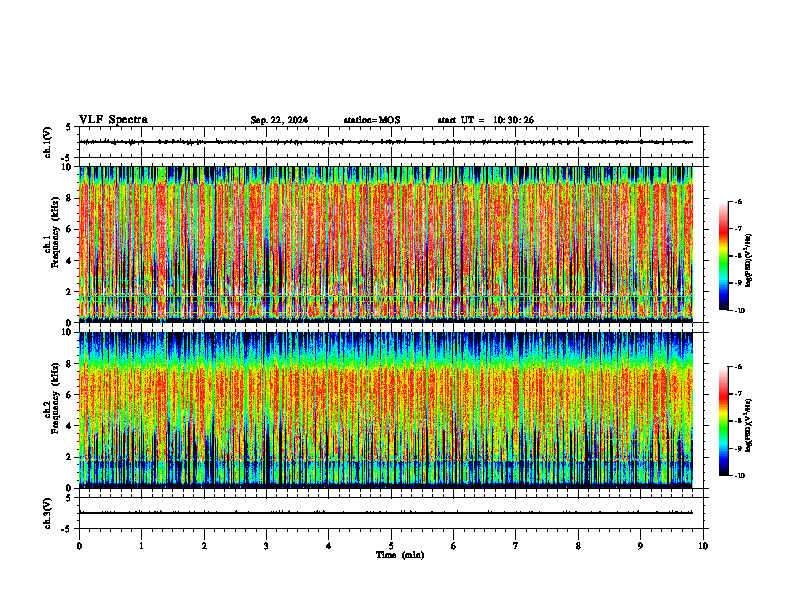Click time-axis tick label "8"
This screenshot has width=792, height=612.
pyautogui.click(x=578, y=546)
